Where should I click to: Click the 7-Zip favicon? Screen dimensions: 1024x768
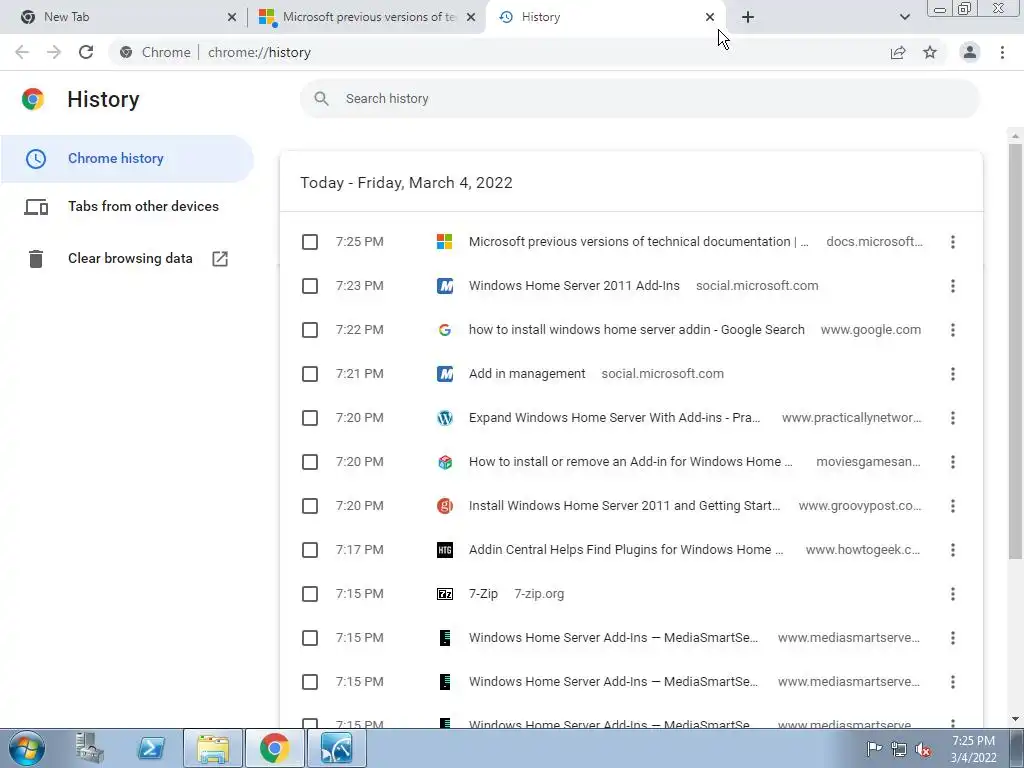pyautogui.click(x=445, y=594)
